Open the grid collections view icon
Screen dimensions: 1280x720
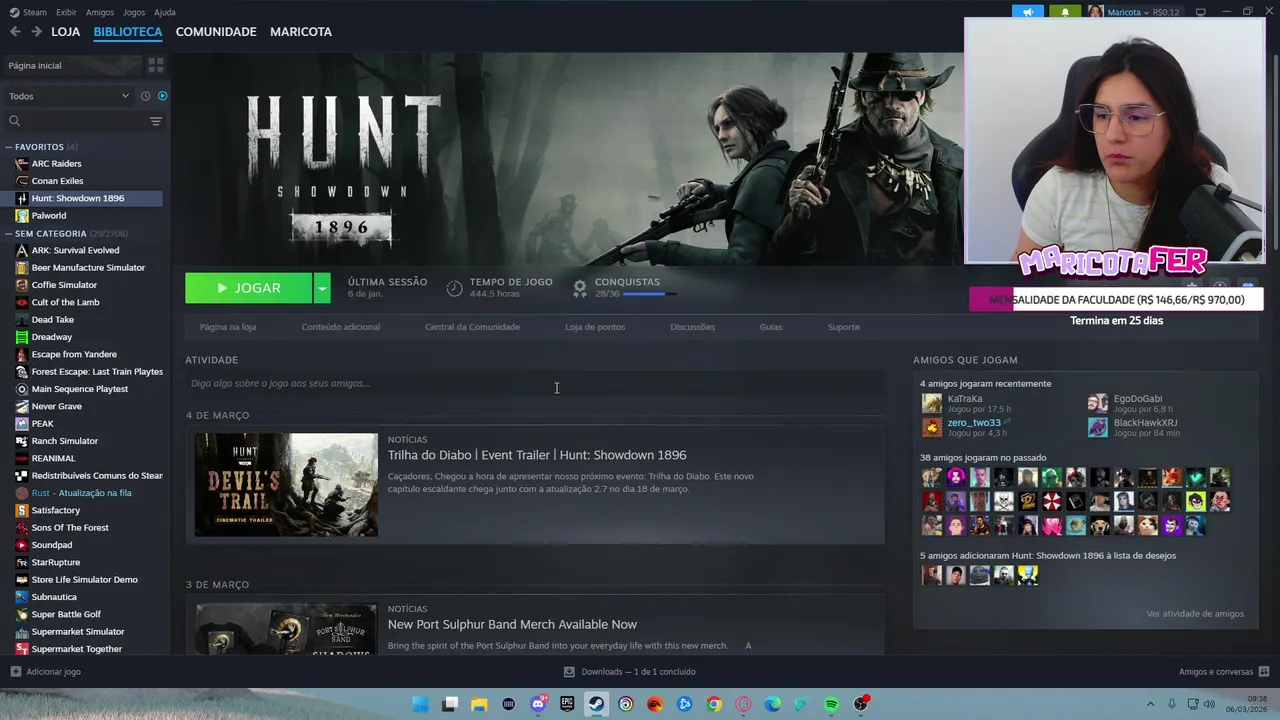pyautogui.click(x=156, y=65)
